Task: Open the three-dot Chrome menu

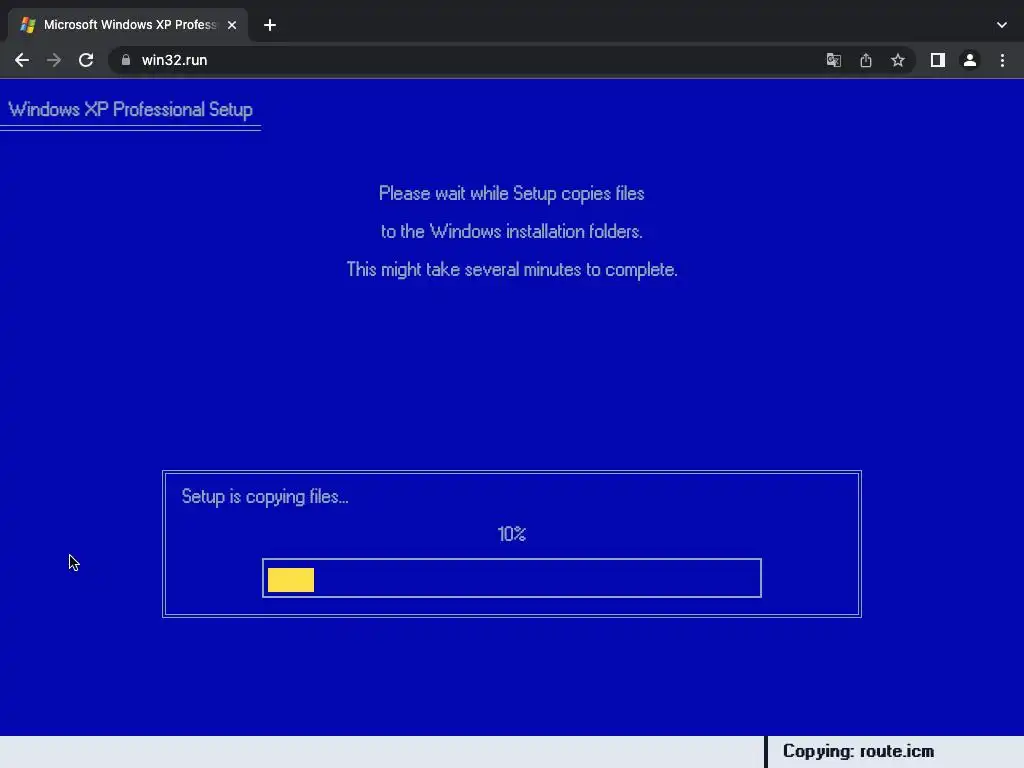Action: 1002,60
